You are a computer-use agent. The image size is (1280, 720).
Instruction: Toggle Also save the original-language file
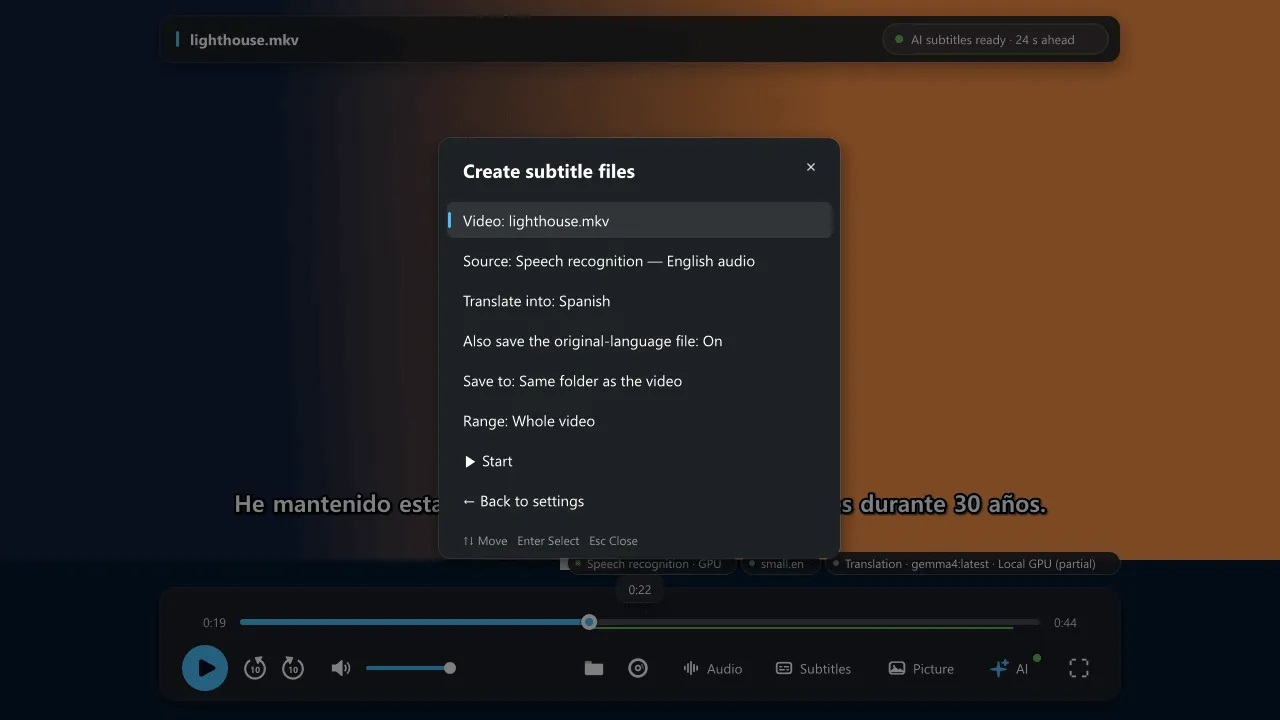click(639, 341)
